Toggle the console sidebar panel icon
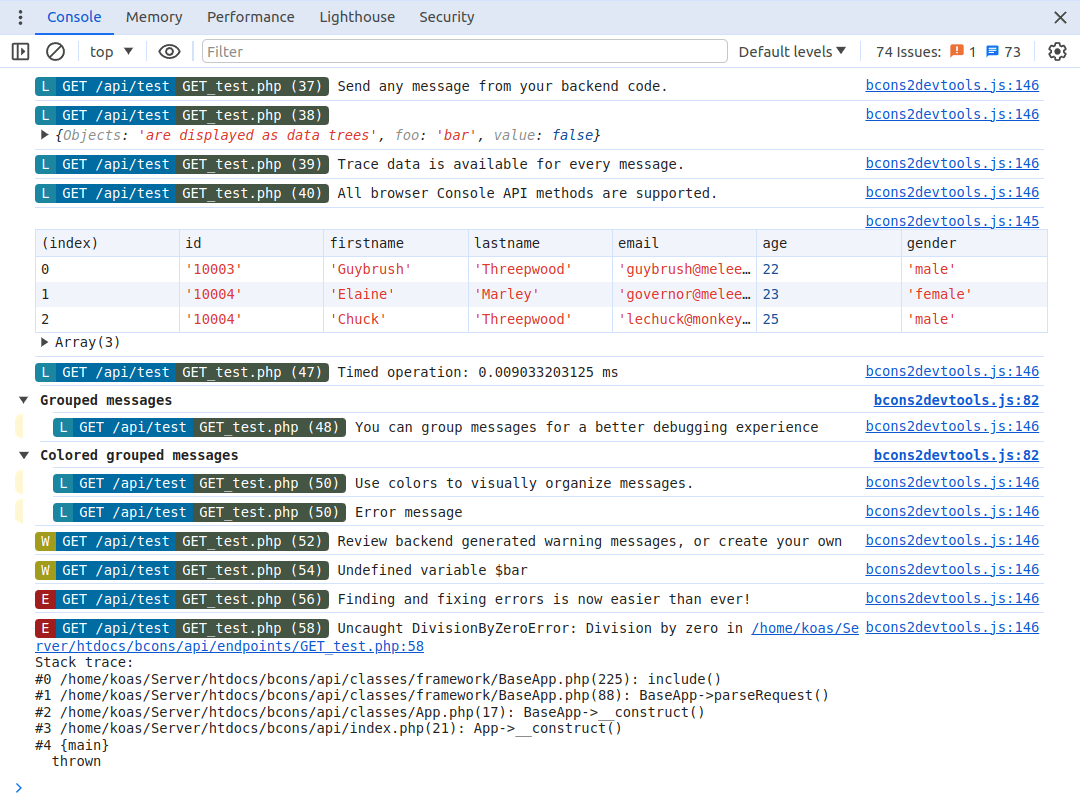 tap(21, 52)
